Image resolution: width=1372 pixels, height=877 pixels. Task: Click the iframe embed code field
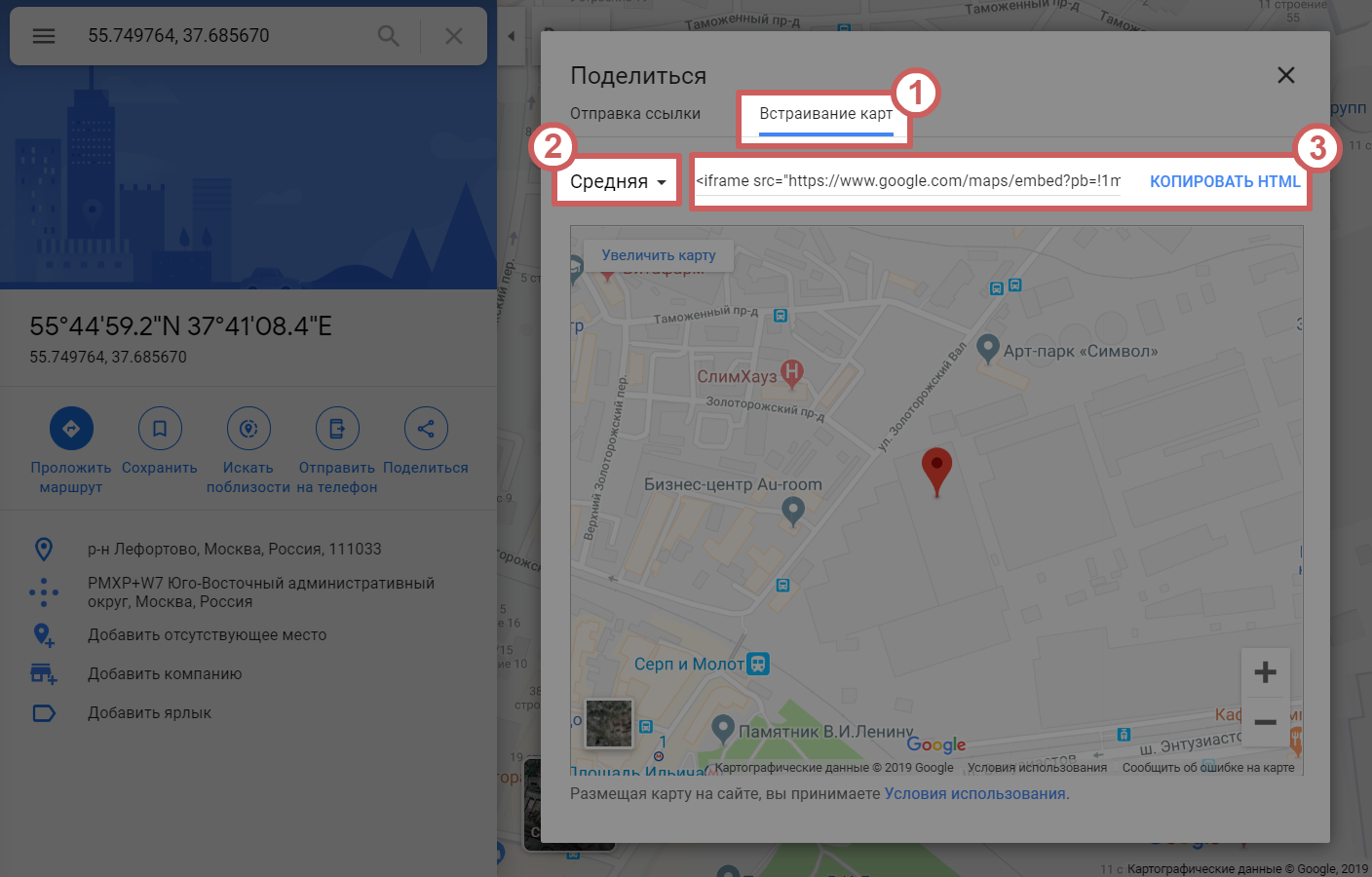pyautogui.click(x=907, y=181)
